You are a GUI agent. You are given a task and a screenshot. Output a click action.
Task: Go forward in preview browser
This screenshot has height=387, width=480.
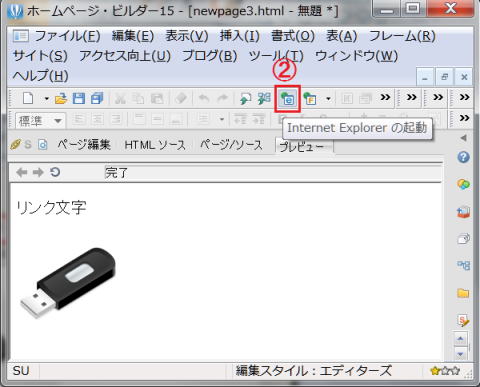38,172
